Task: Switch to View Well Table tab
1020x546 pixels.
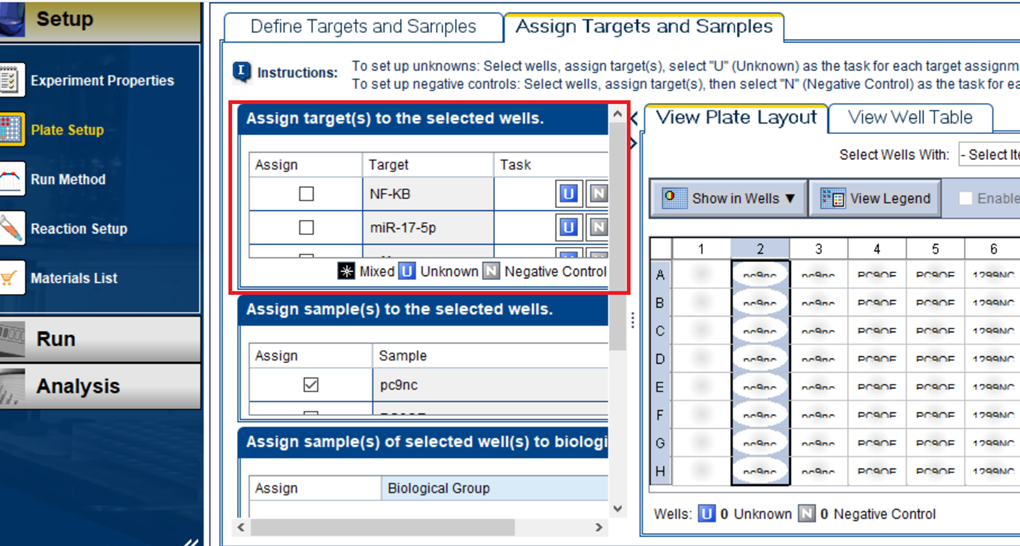Action: coord(910,118)
